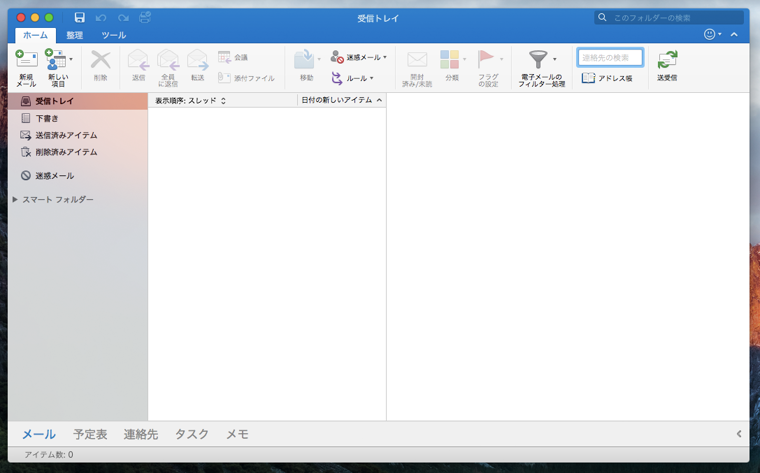Viewport: 760px width, 473px height.
Task: Collapse the ribbon with the chevron
Action: (734, 34)
